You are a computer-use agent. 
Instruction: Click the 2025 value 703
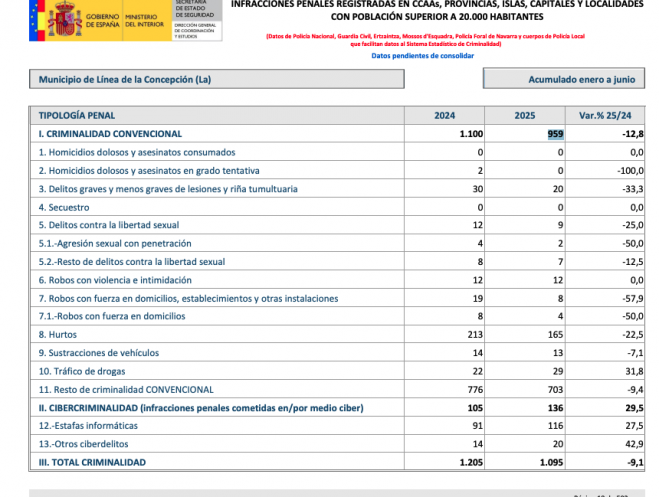coord(555,389)
